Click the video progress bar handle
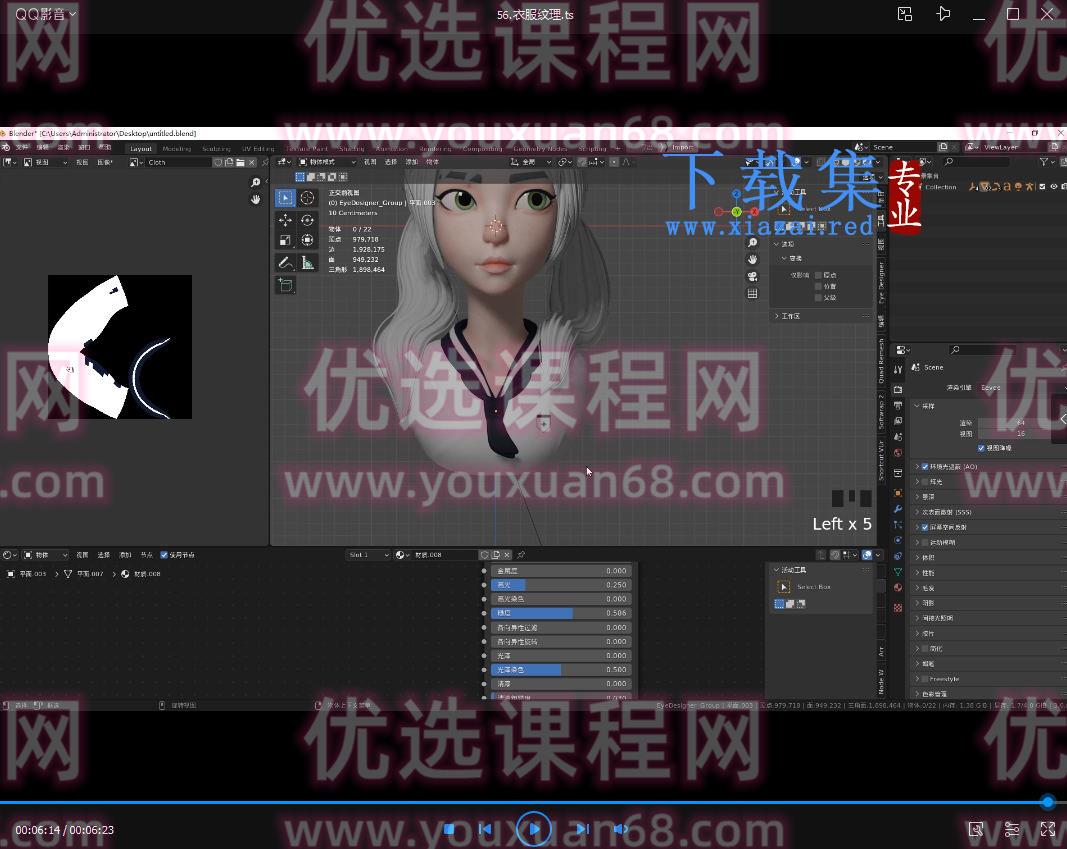This screenshot has width=1067, height=849. (1048, 802)
